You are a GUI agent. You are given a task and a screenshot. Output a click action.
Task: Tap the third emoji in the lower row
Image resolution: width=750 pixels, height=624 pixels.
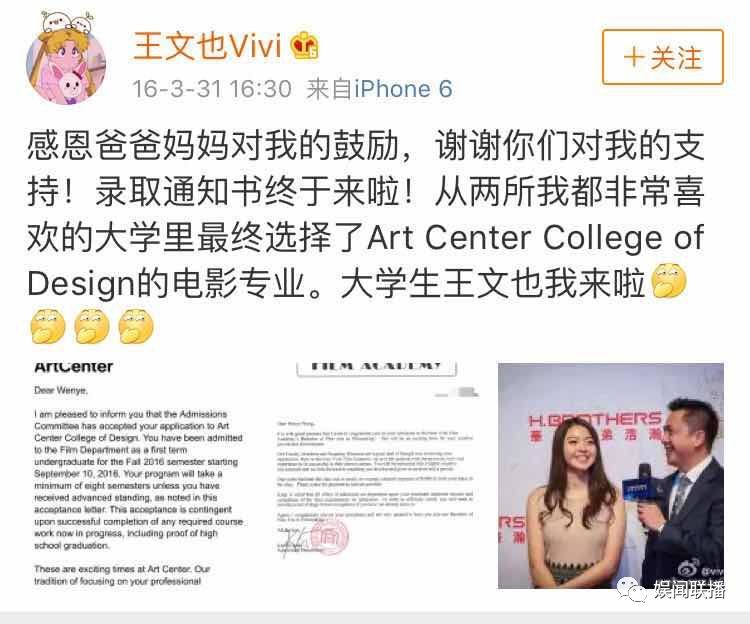[136, 326]
